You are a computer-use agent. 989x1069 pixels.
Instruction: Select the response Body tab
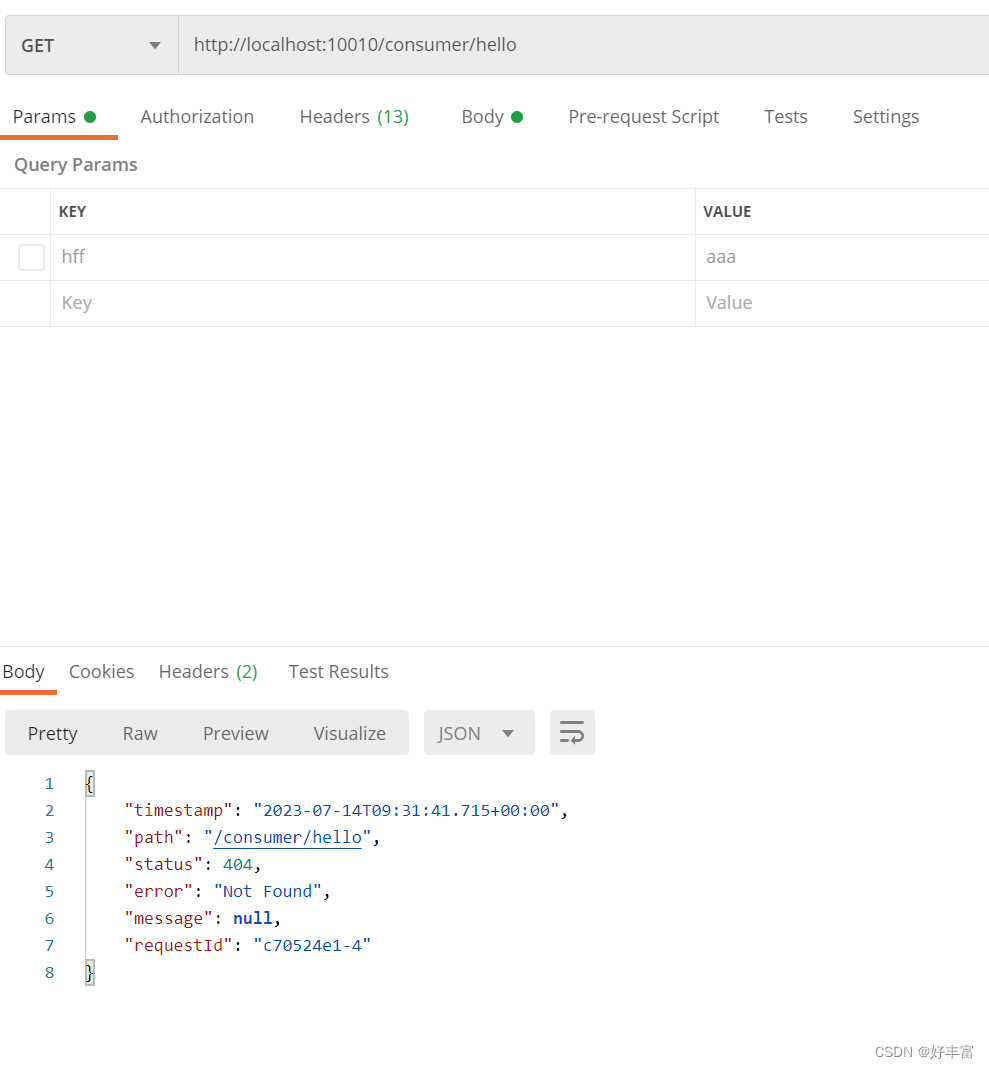point(24,672)
